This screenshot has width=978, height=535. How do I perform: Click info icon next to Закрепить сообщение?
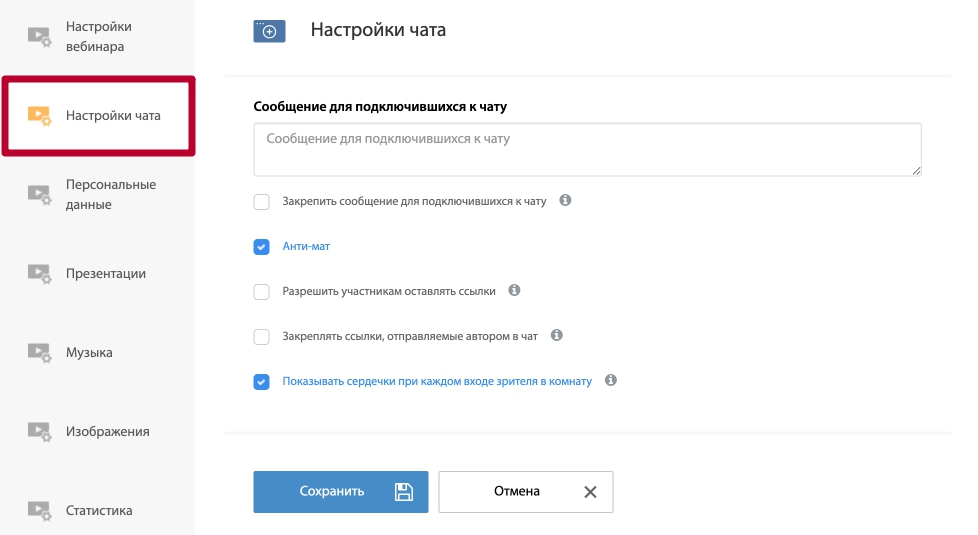click(x=565, y=200)
